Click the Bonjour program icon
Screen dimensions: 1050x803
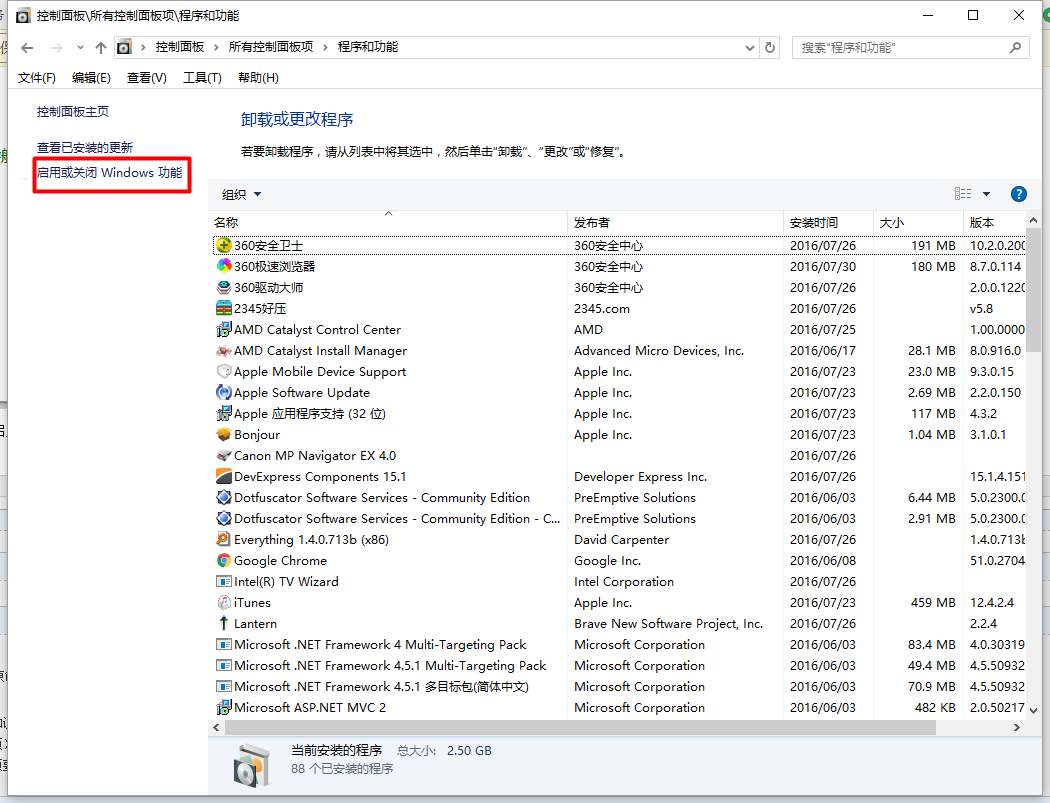(223, 434)
